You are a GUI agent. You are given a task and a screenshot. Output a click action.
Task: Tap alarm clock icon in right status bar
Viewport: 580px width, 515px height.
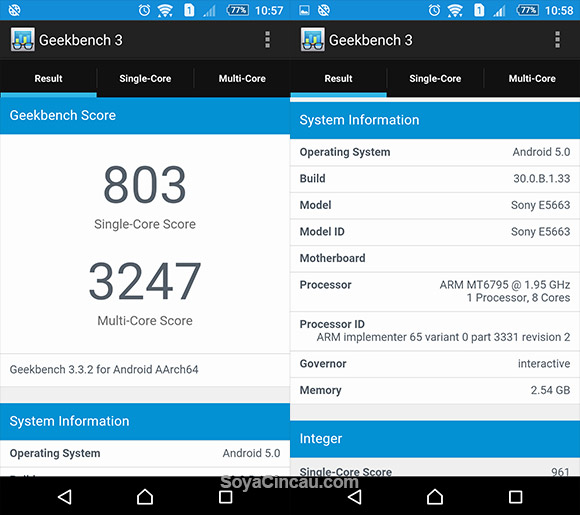point(434,10)
